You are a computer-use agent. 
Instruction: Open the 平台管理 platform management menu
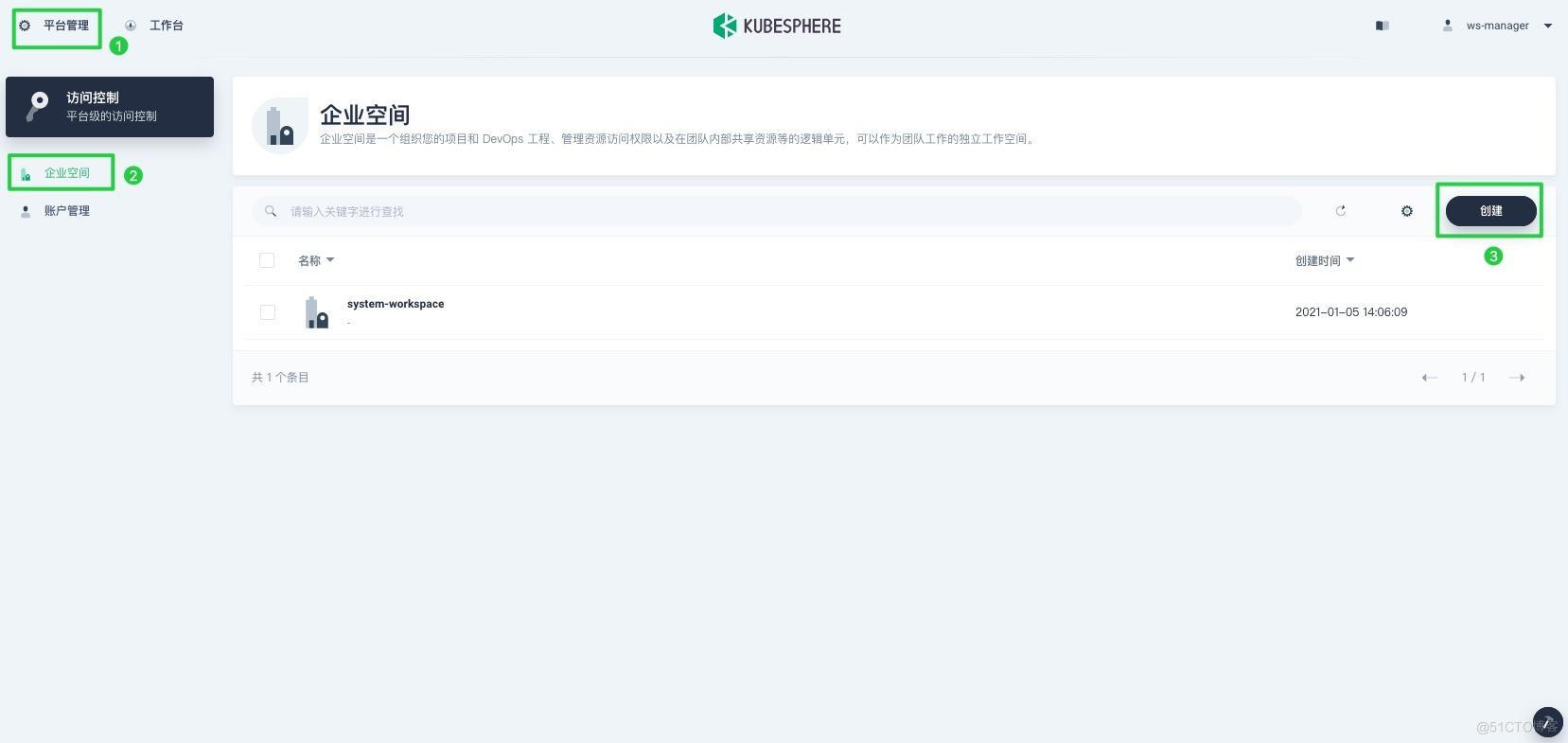(x=56, y=26)
